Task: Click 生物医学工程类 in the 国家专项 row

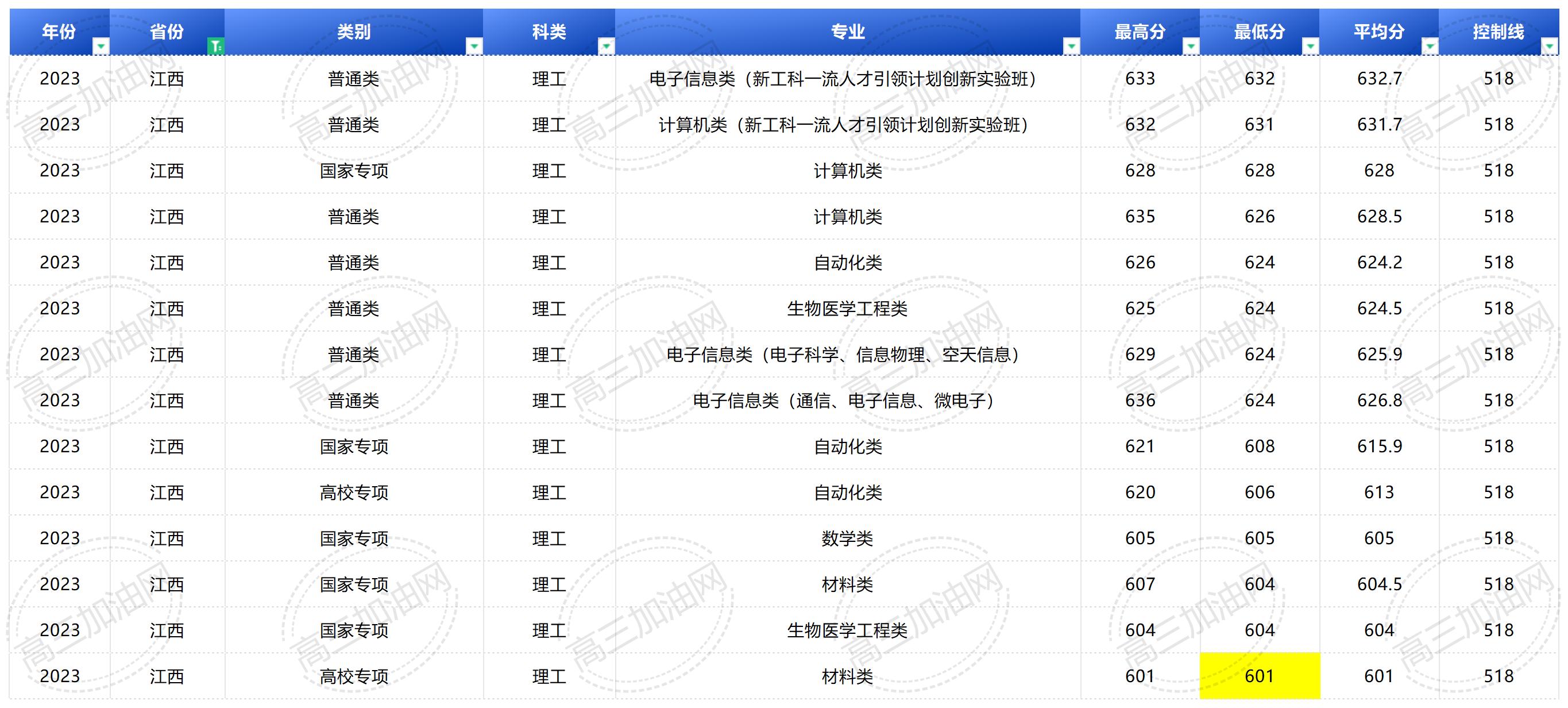Action: (848, 630)
